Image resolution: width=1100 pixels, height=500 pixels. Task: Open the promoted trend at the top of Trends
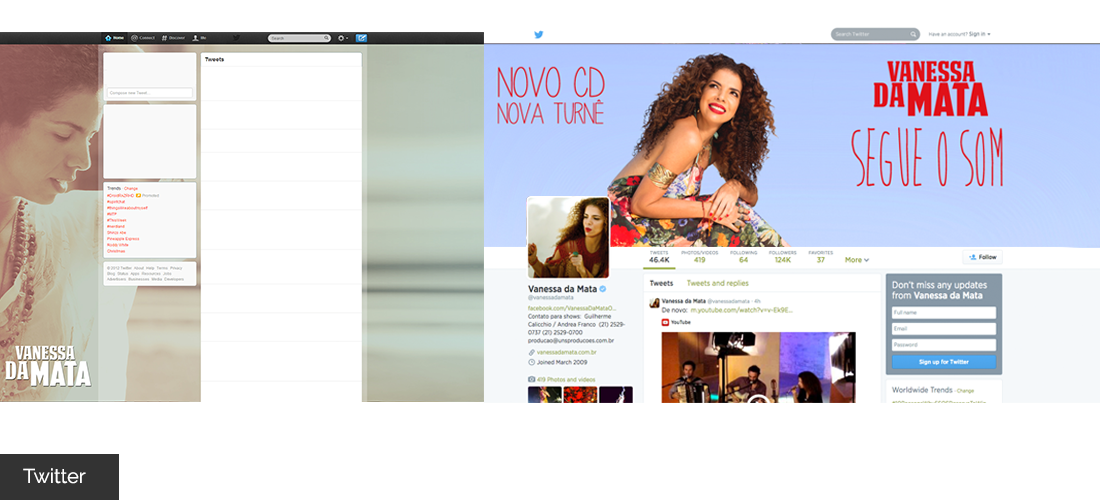click(120, 196)
